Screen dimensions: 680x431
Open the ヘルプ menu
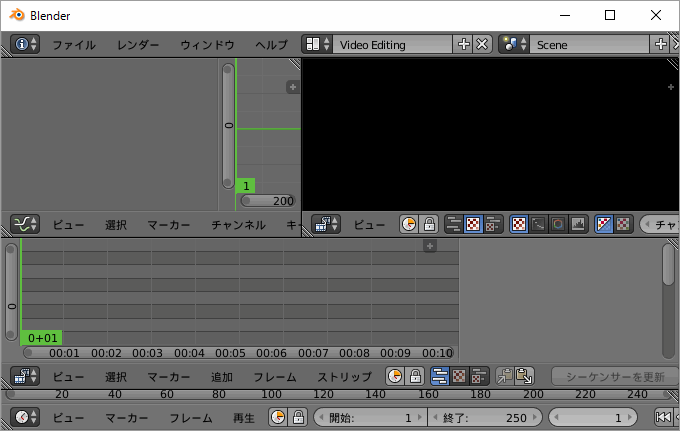click(x=271, y=45)
